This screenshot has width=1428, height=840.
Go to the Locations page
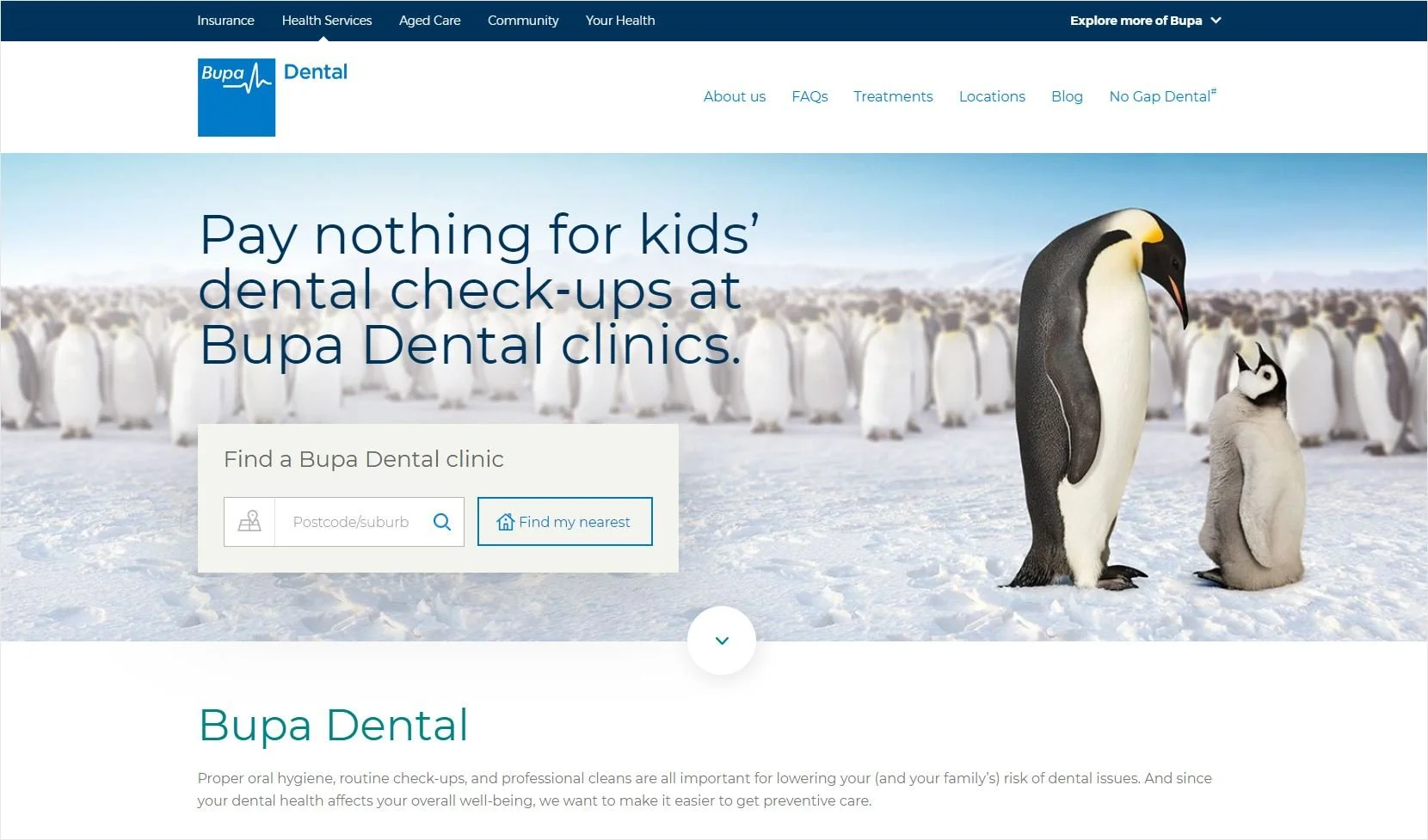point(992,96)
